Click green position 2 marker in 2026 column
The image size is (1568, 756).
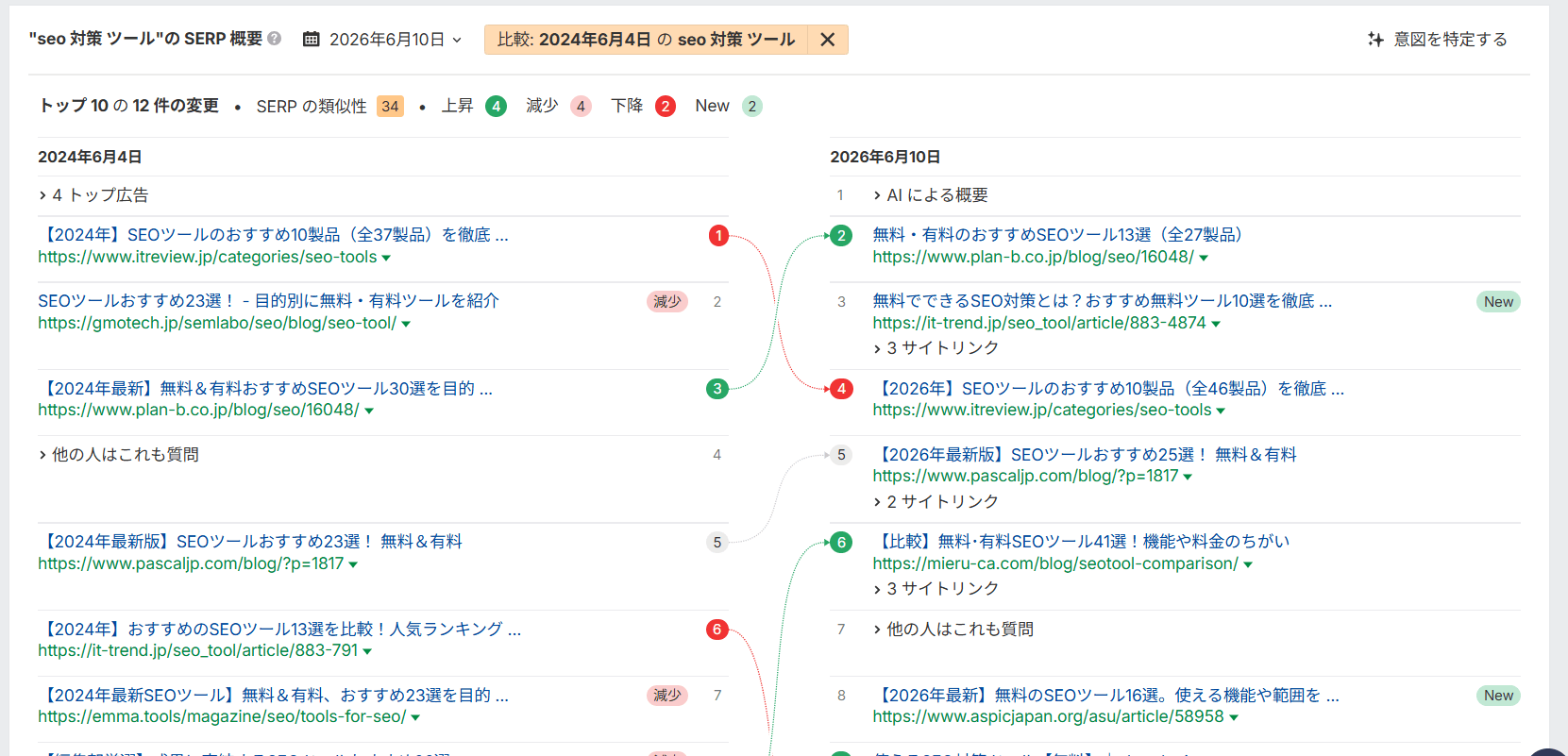pyautogui.click(x=841, y=235)
